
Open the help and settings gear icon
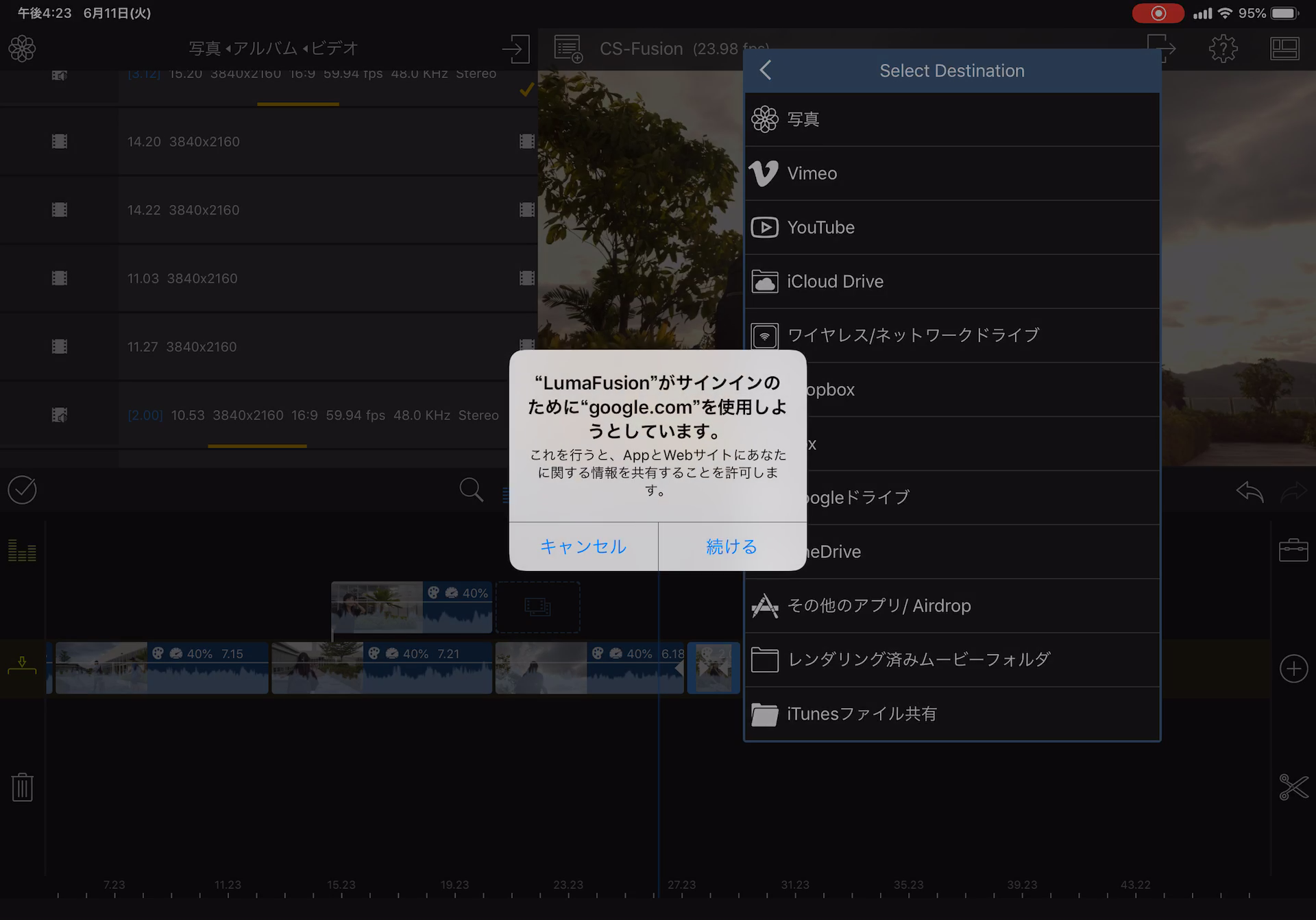pyautogui.click(x=1223, y=49)
